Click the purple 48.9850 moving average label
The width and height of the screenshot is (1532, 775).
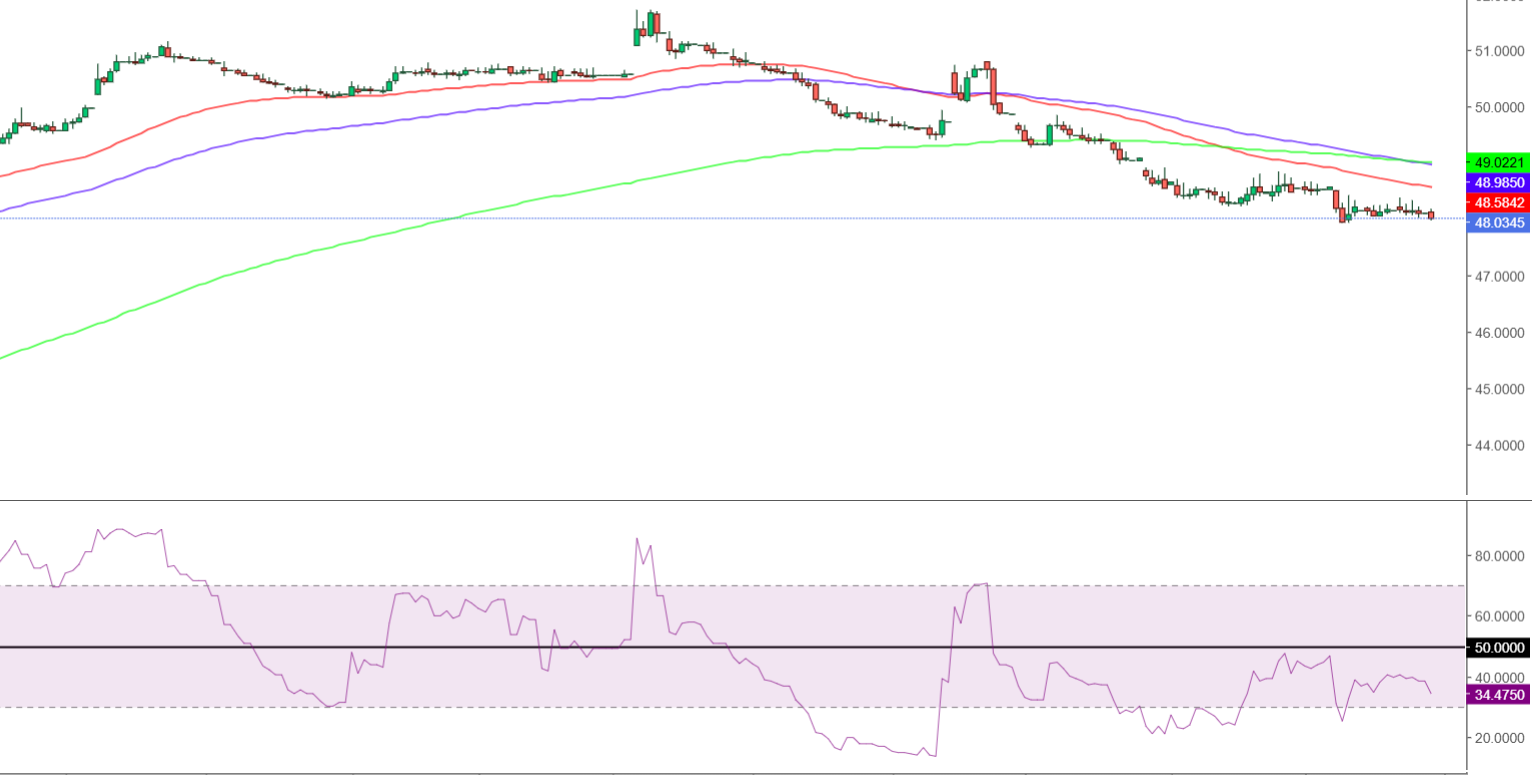click(x=1498, y=183)
